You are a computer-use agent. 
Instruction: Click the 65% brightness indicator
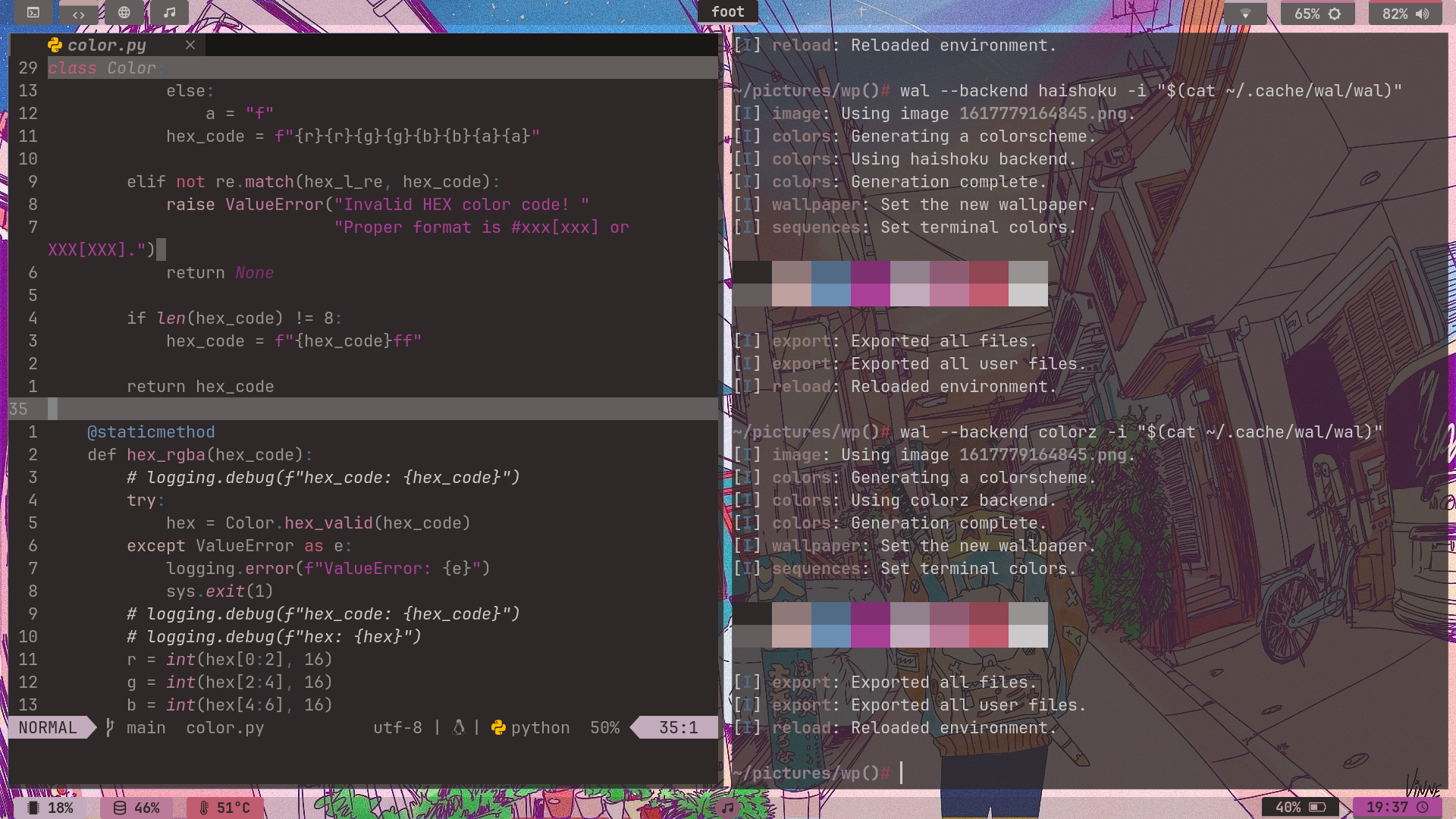[1317, 14]
